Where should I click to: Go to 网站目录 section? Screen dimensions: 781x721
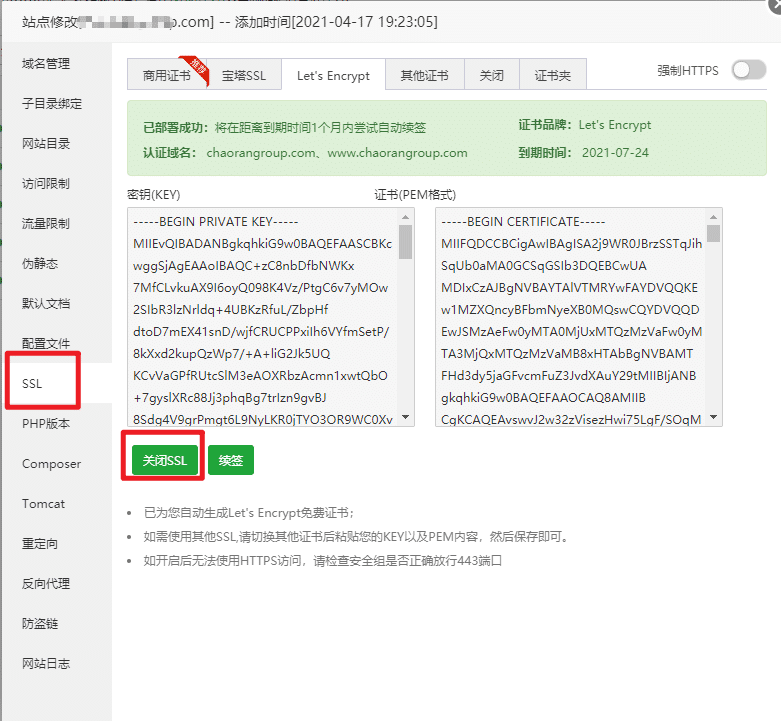tap(46, 143)
